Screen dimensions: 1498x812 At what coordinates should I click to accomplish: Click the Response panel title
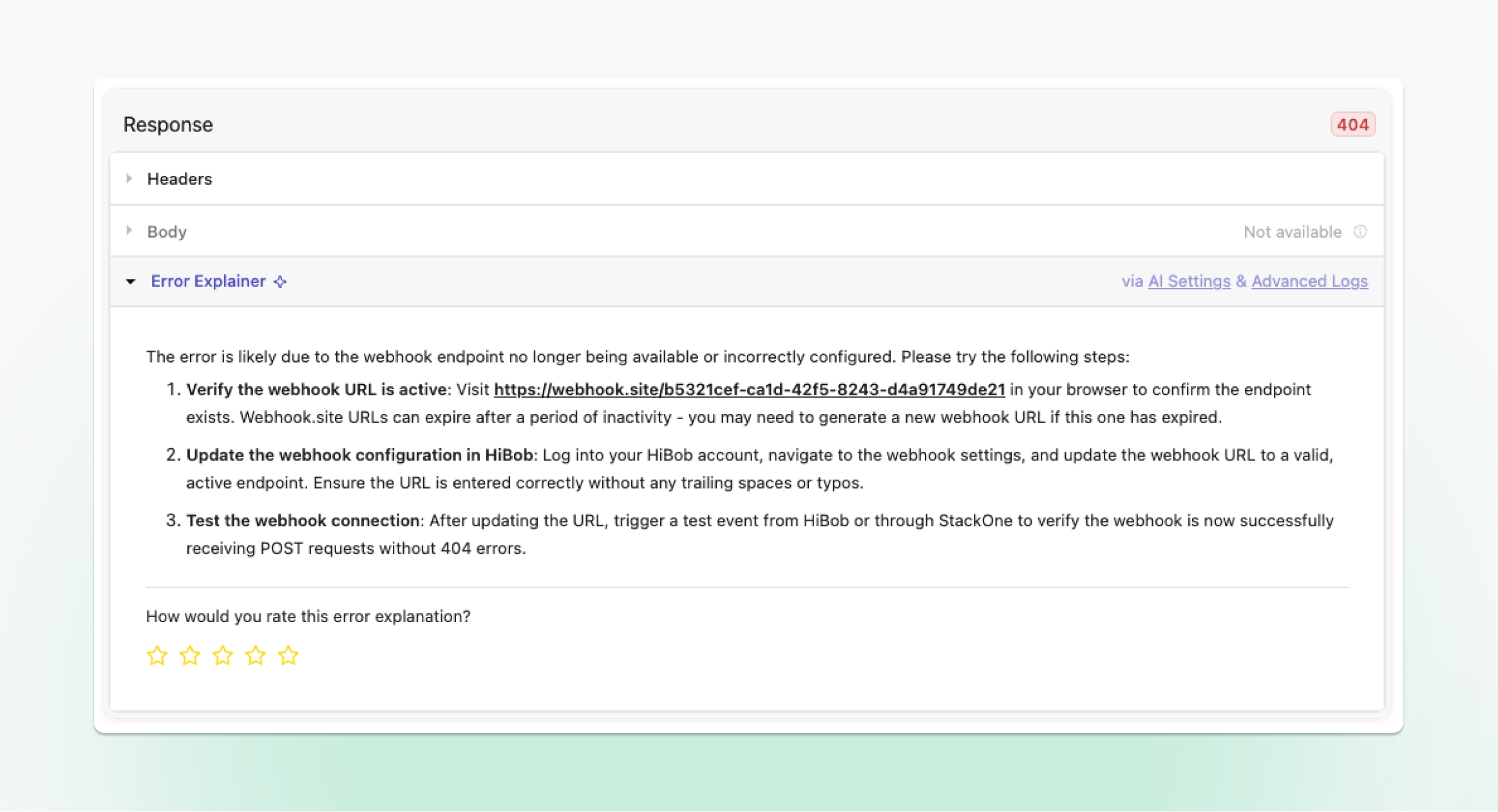168,124
